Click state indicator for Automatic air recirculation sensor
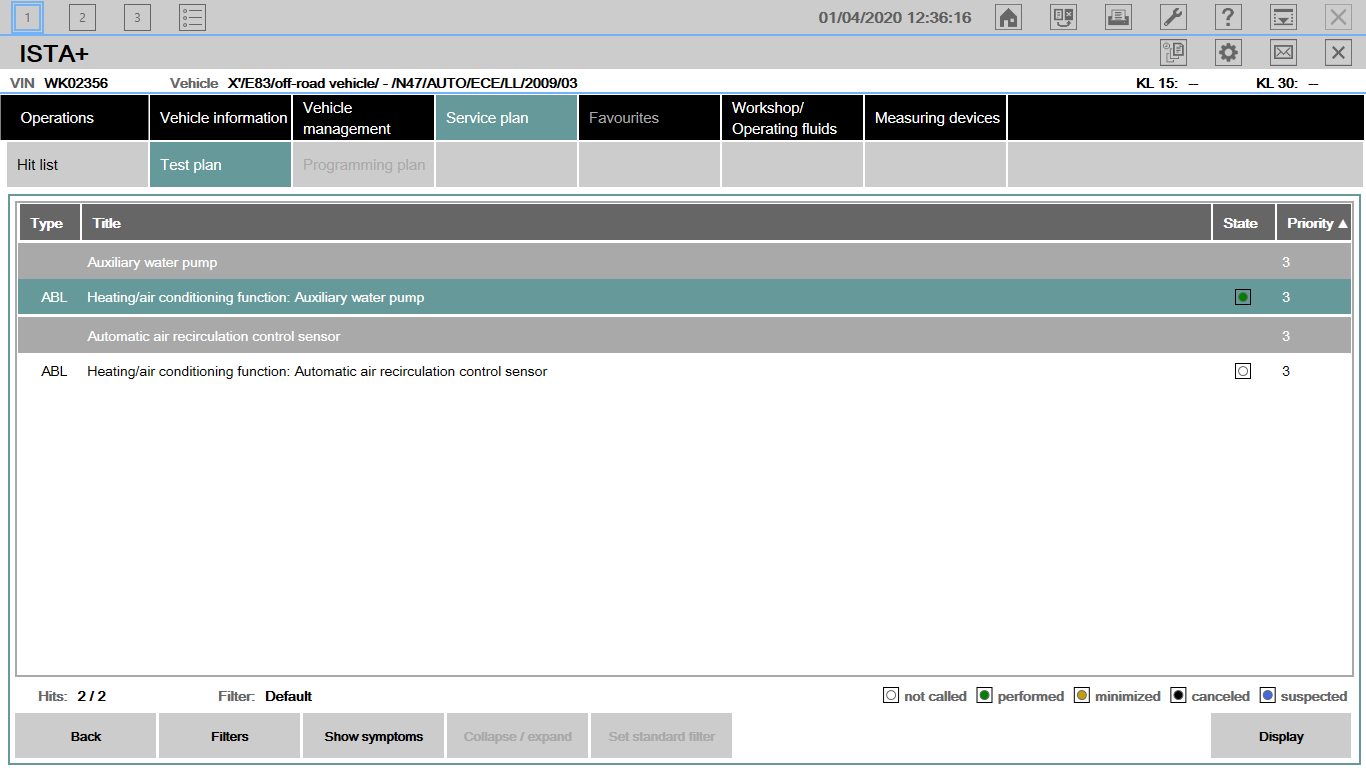The width and height of the screenshot is (1366, 768). (1242, 371)
